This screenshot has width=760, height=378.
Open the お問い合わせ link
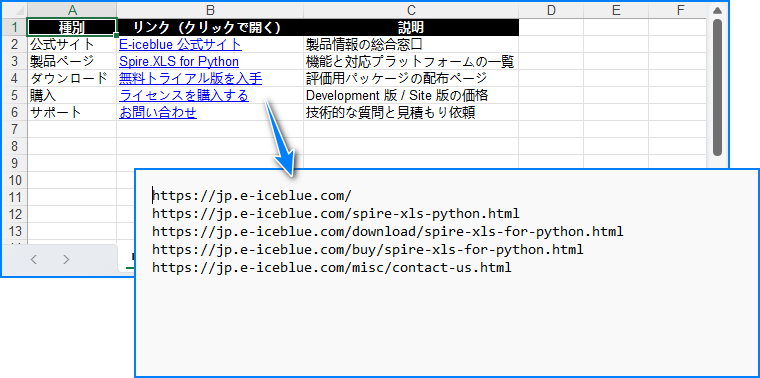tap(158, 112)
